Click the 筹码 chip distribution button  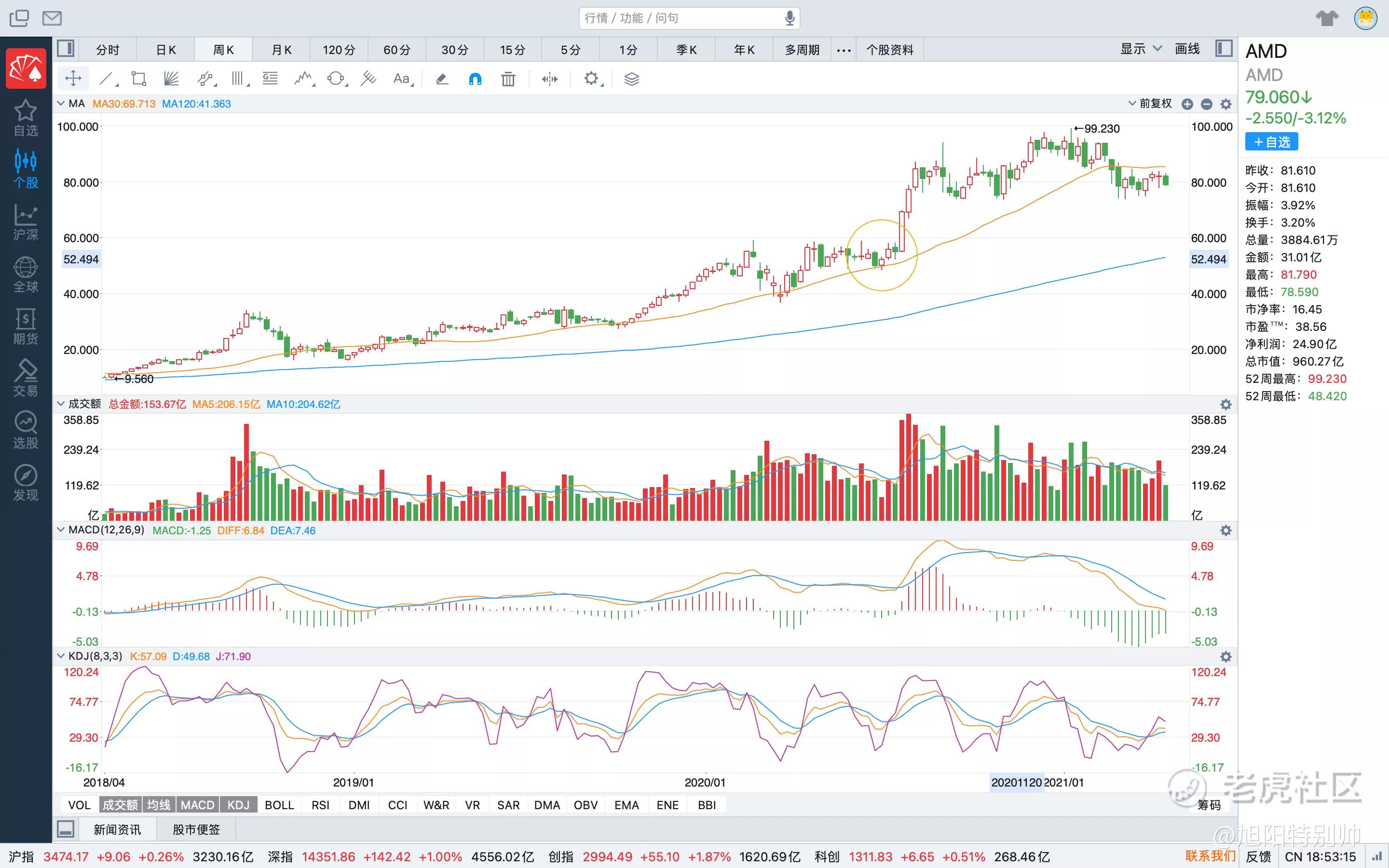click(1209, 805)
